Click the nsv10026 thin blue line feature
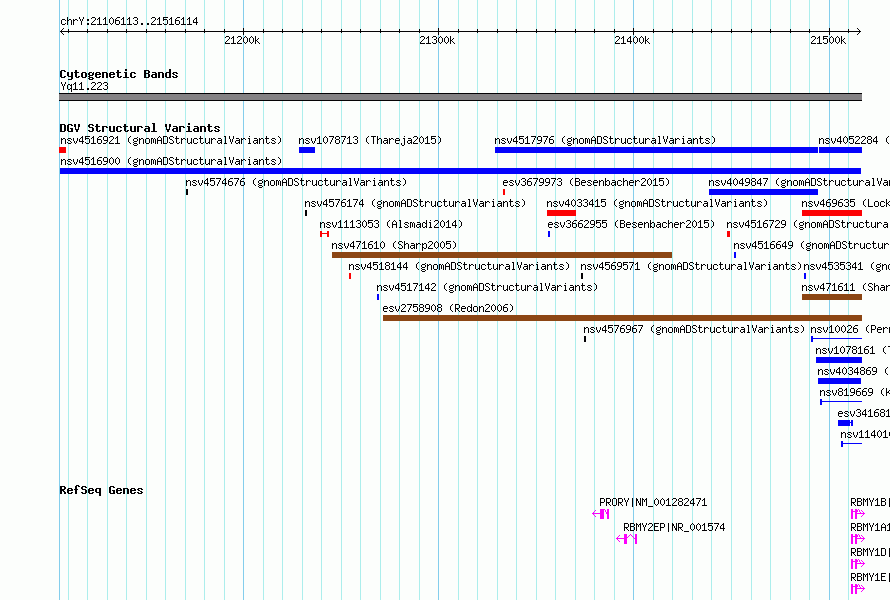890x600 pixels. [837, 339]
